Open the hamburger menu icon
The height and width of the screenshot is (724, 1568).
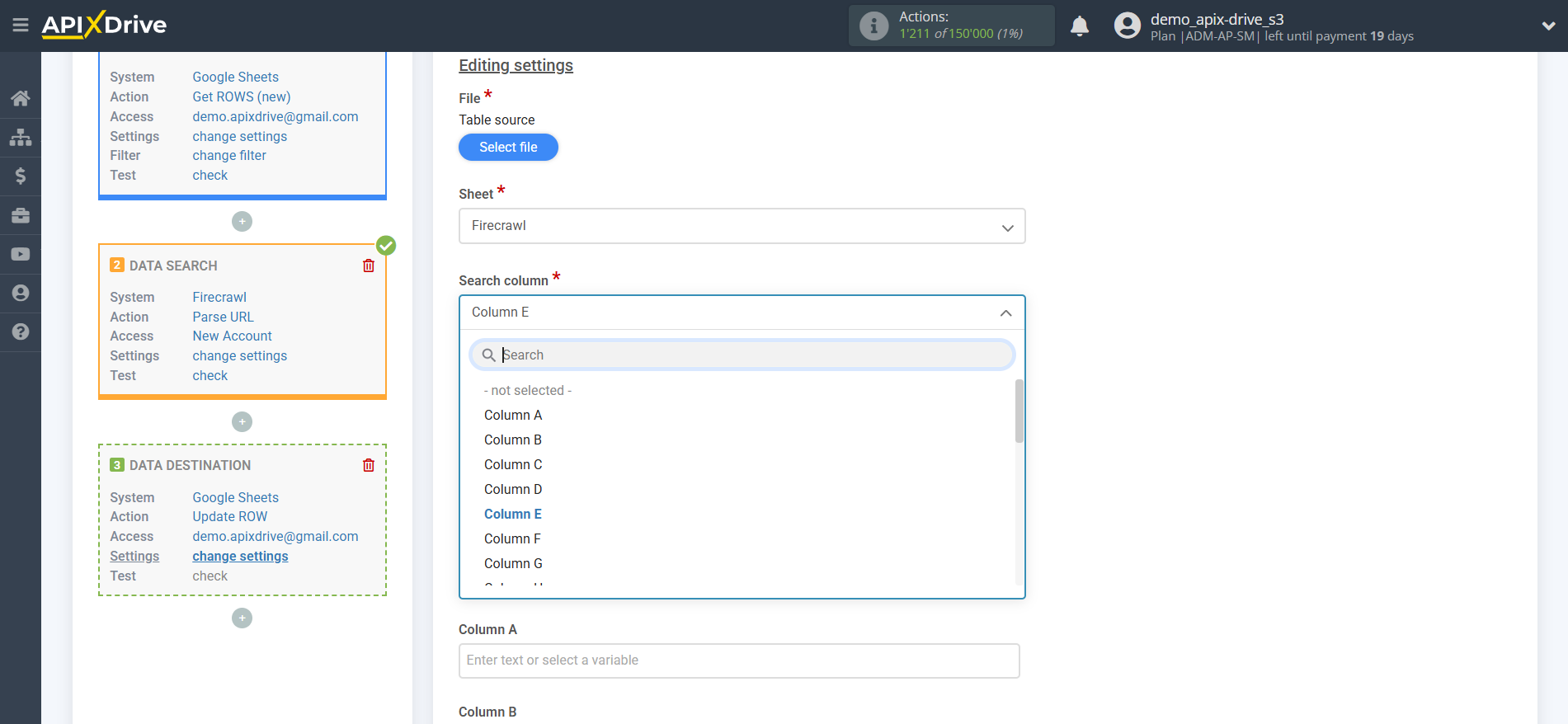click(x=21, y=26)
